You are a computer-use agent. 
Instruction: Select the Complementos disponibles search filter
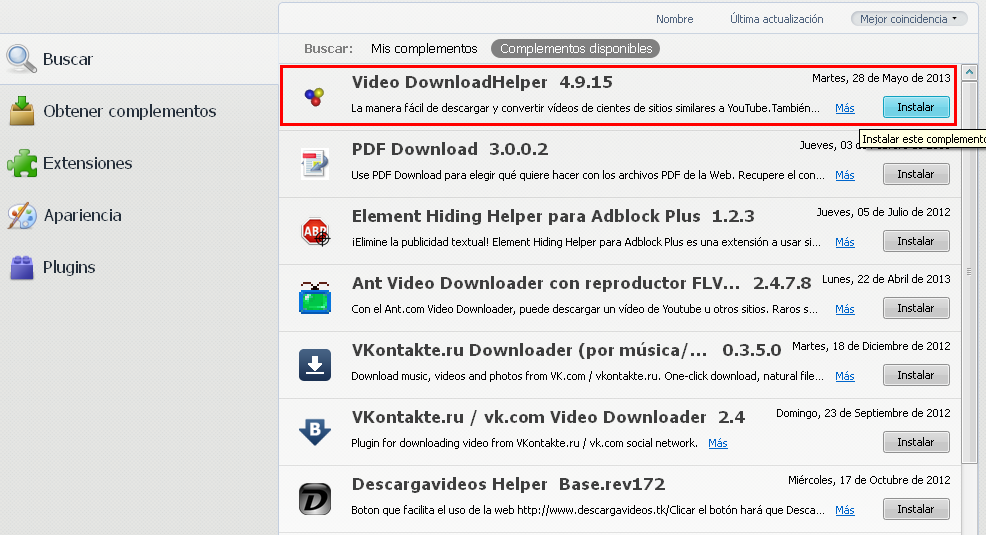coord(575,48)
